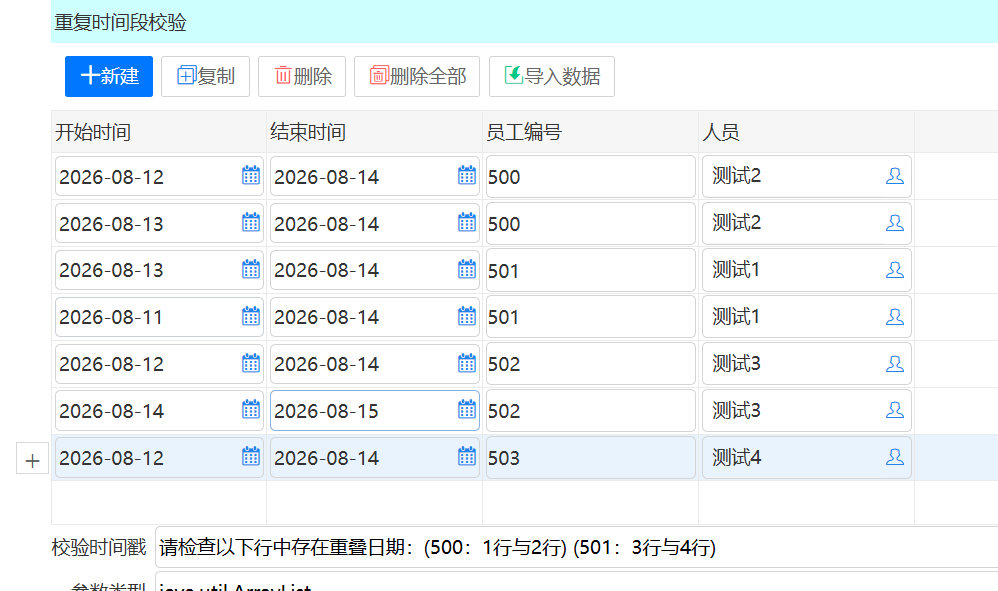Open person picker for first 测试3 row
Viewport: 998px width, 591px height.
[895, 365]
